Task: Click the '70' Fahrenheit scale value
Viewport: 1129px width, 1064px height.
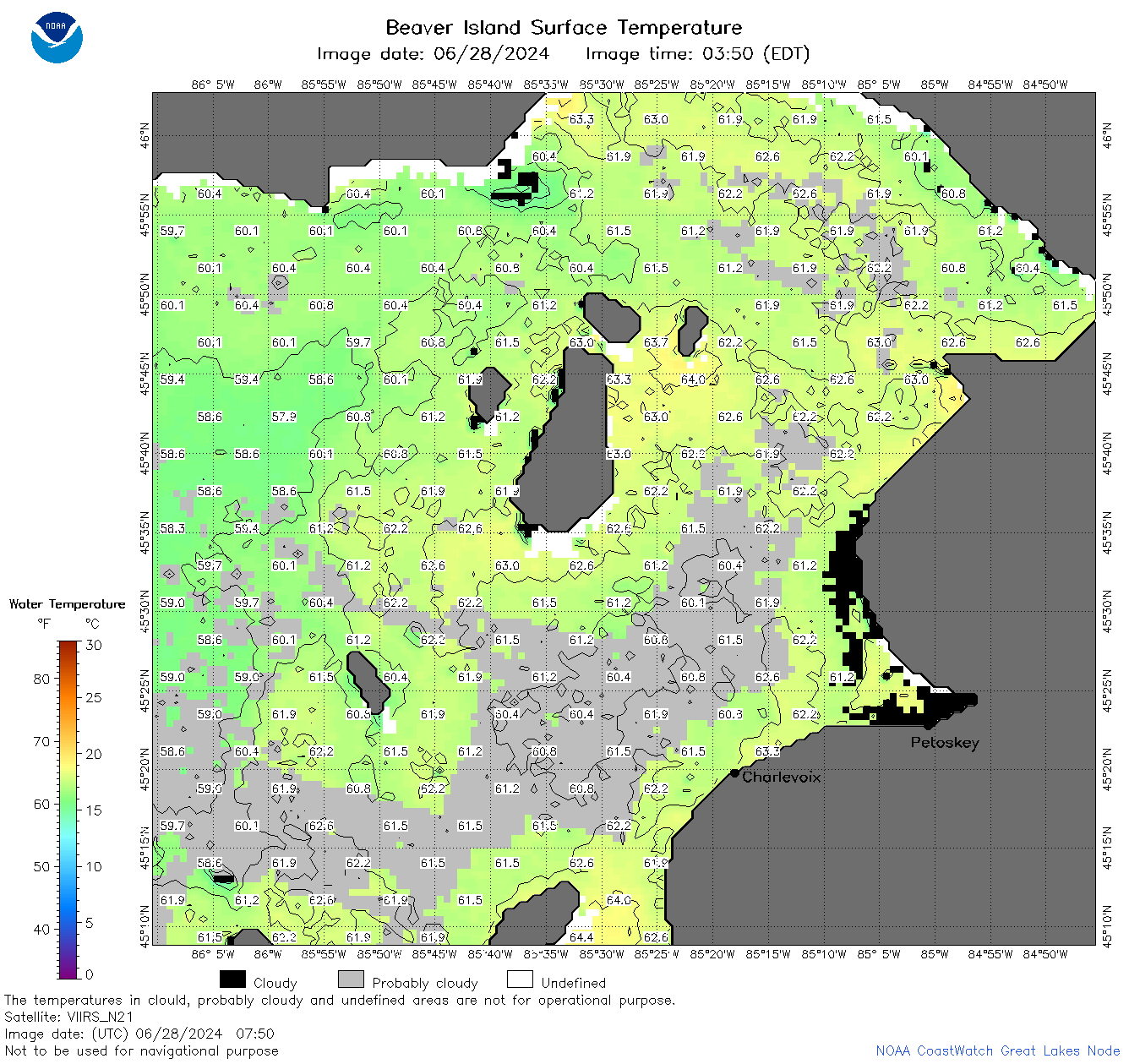Action: [41, 741]
